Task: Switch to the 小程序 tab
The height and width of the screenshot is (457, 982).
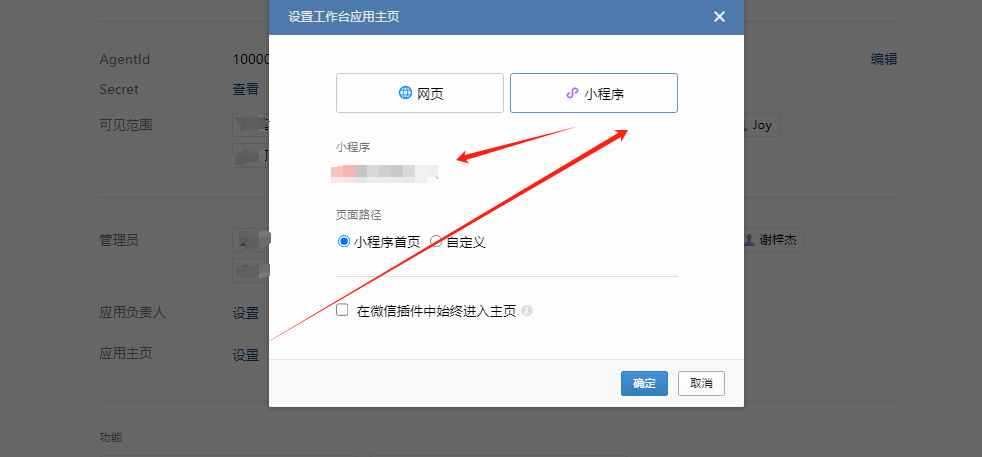Action: point(594,93)
